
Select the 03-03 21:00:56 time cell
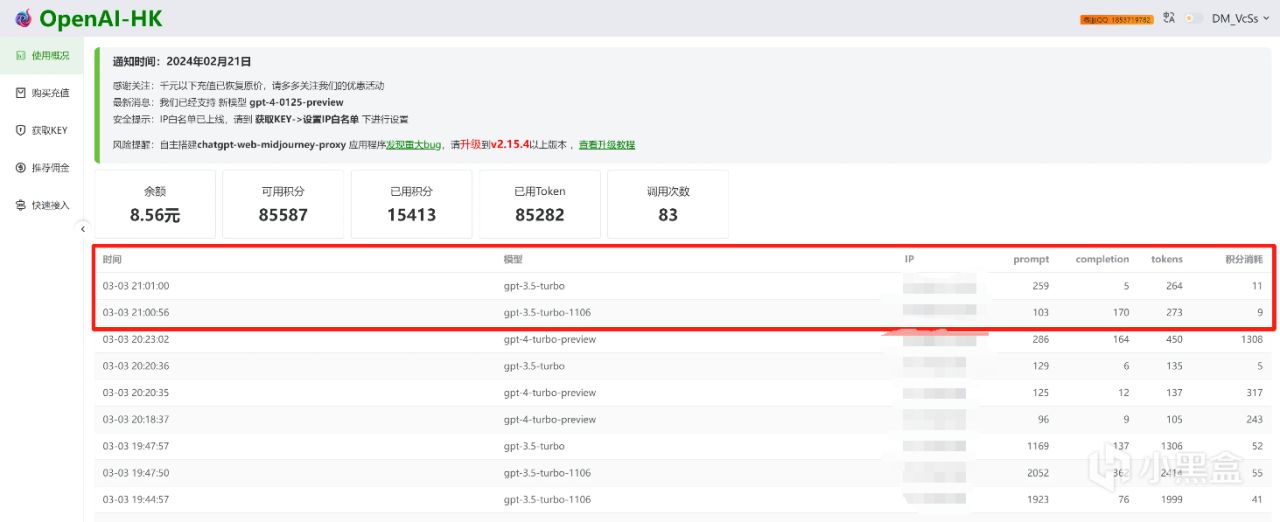pos(135,313)
